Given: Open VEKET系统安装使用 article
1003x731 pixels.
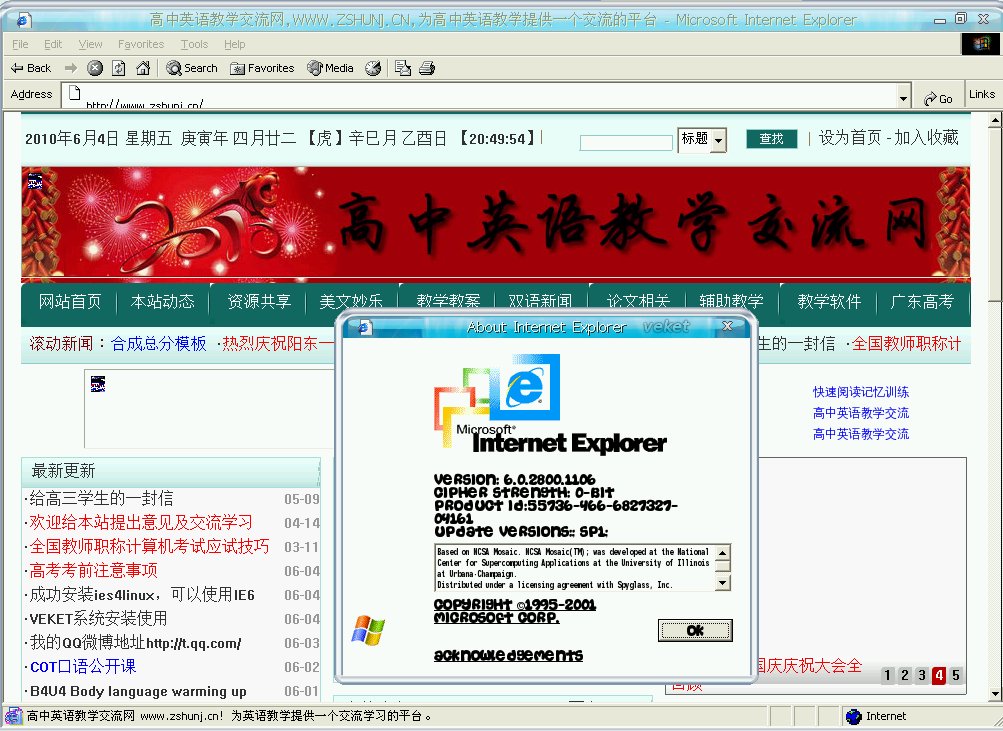Looking at the screenshot, I should coord(98,618).
